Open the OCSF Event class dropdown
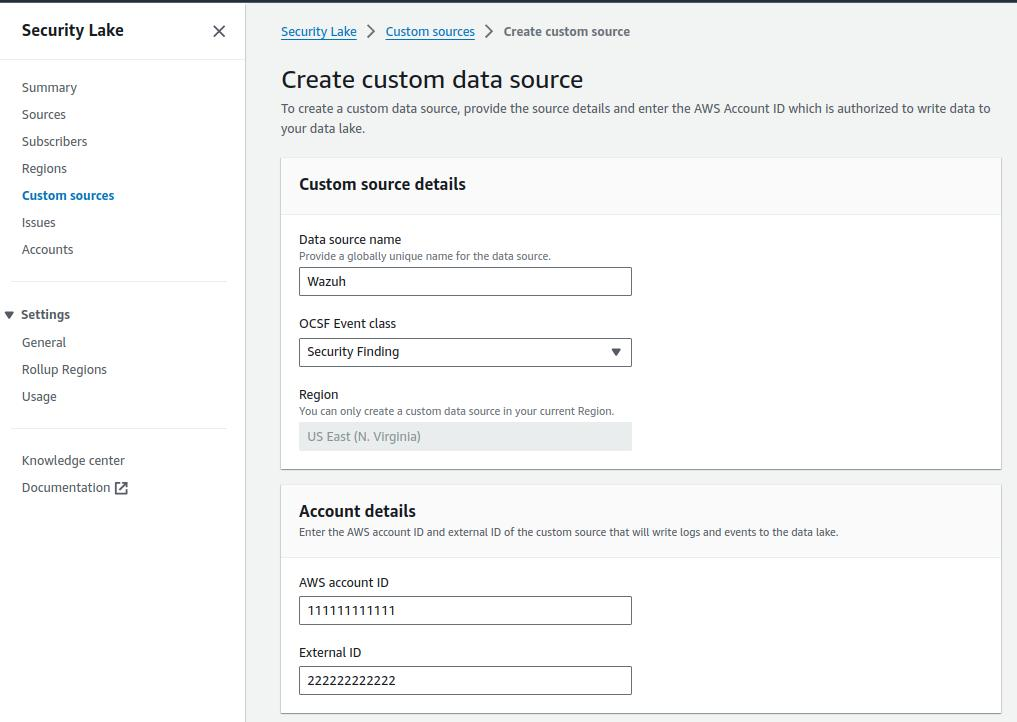The height and width of the screenshot is (722, 1017). (465, 352)
